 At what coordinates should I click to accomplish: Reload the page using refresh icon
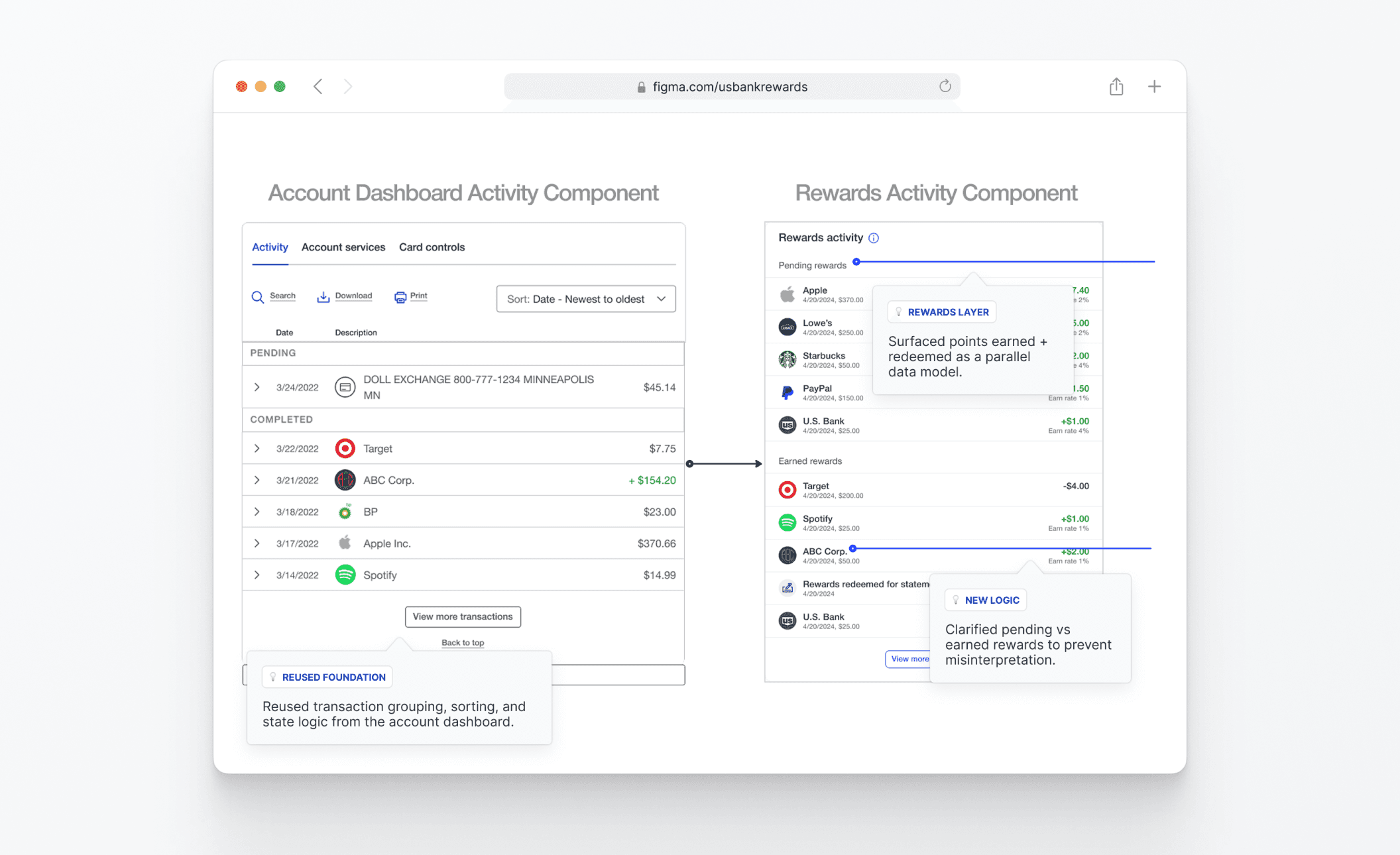click(945, 86)
